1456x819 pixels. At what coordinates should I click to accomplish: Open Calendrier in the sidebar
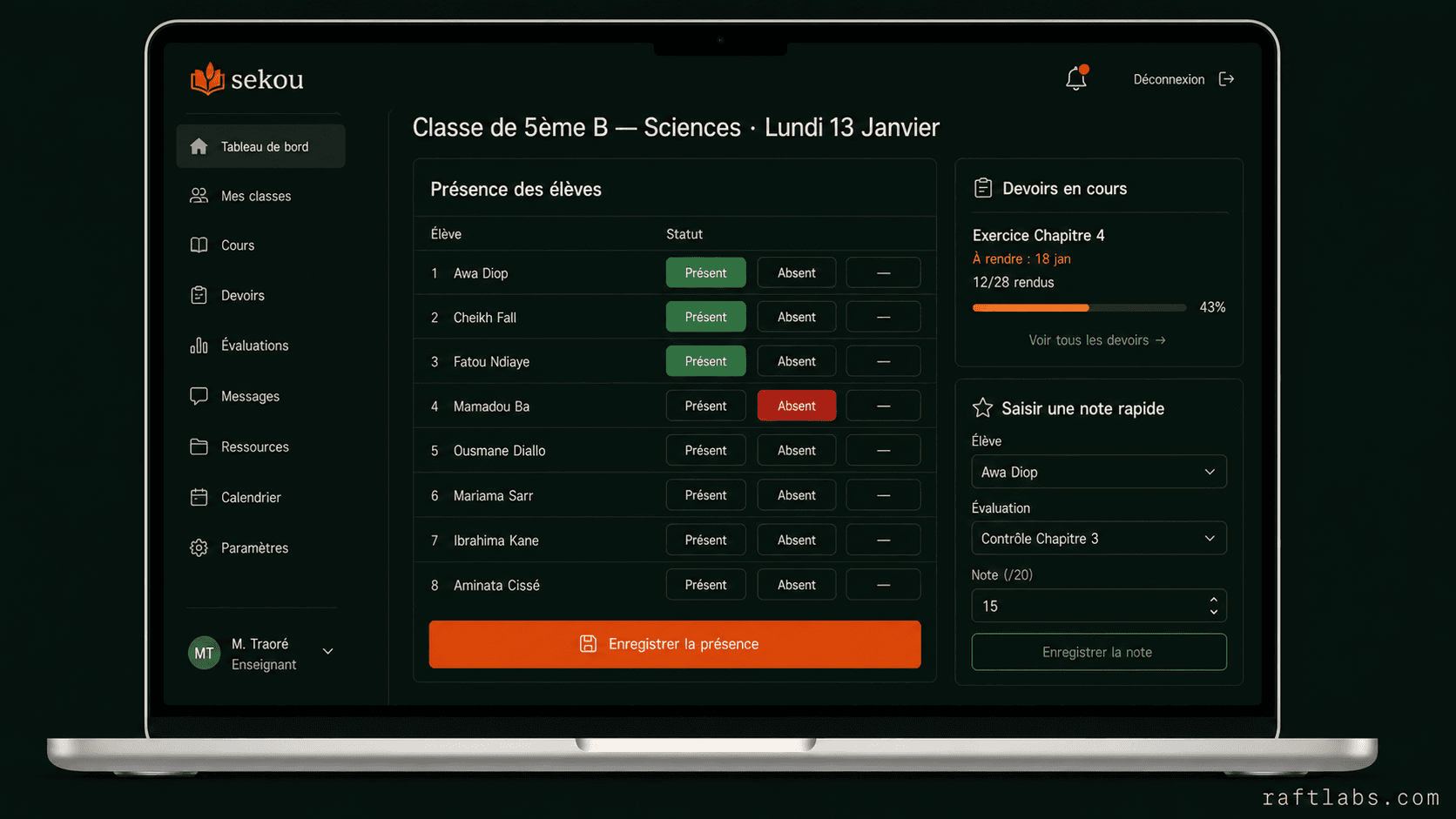[x=260, y=497]
